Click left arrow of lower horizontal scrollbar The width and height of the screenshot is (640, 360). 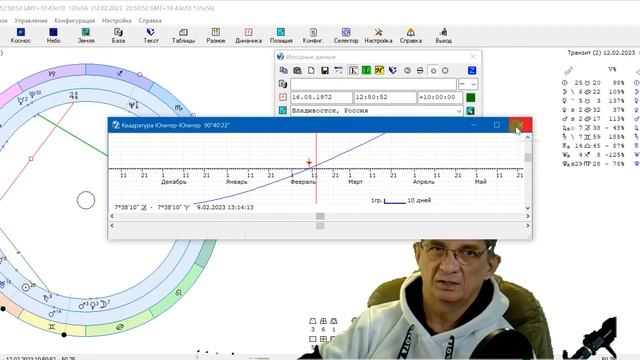click(112, 226)
